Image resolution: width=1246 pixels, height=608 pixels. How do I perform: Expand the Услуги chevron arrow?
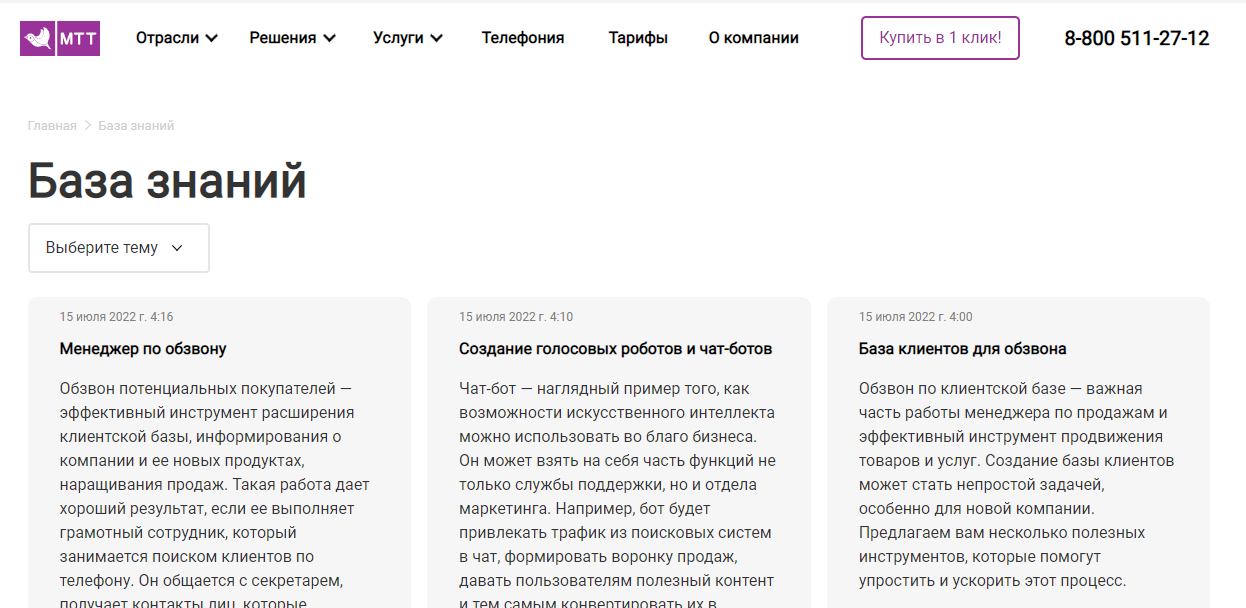click(x=436, y=39)
